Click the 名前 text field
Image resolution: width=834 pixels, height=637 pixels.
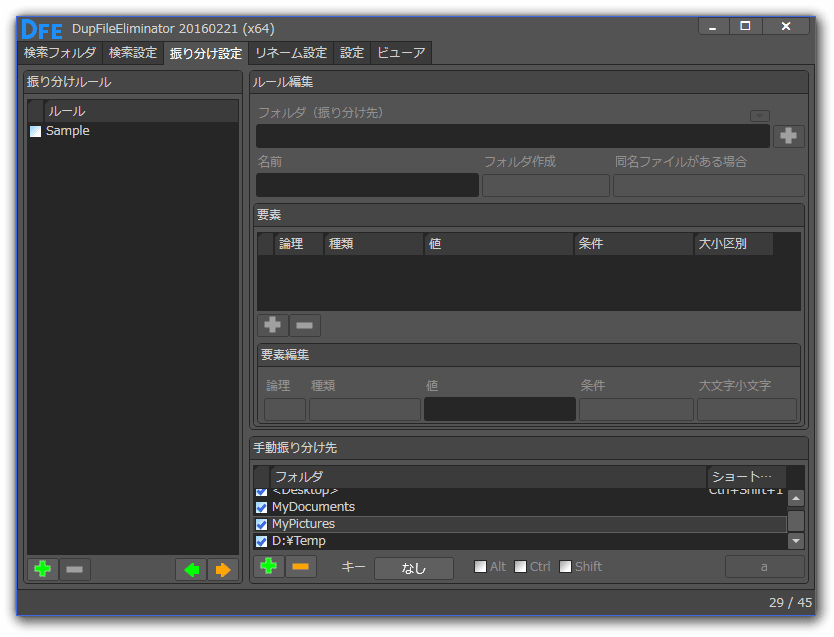click(x=368, y=185)
